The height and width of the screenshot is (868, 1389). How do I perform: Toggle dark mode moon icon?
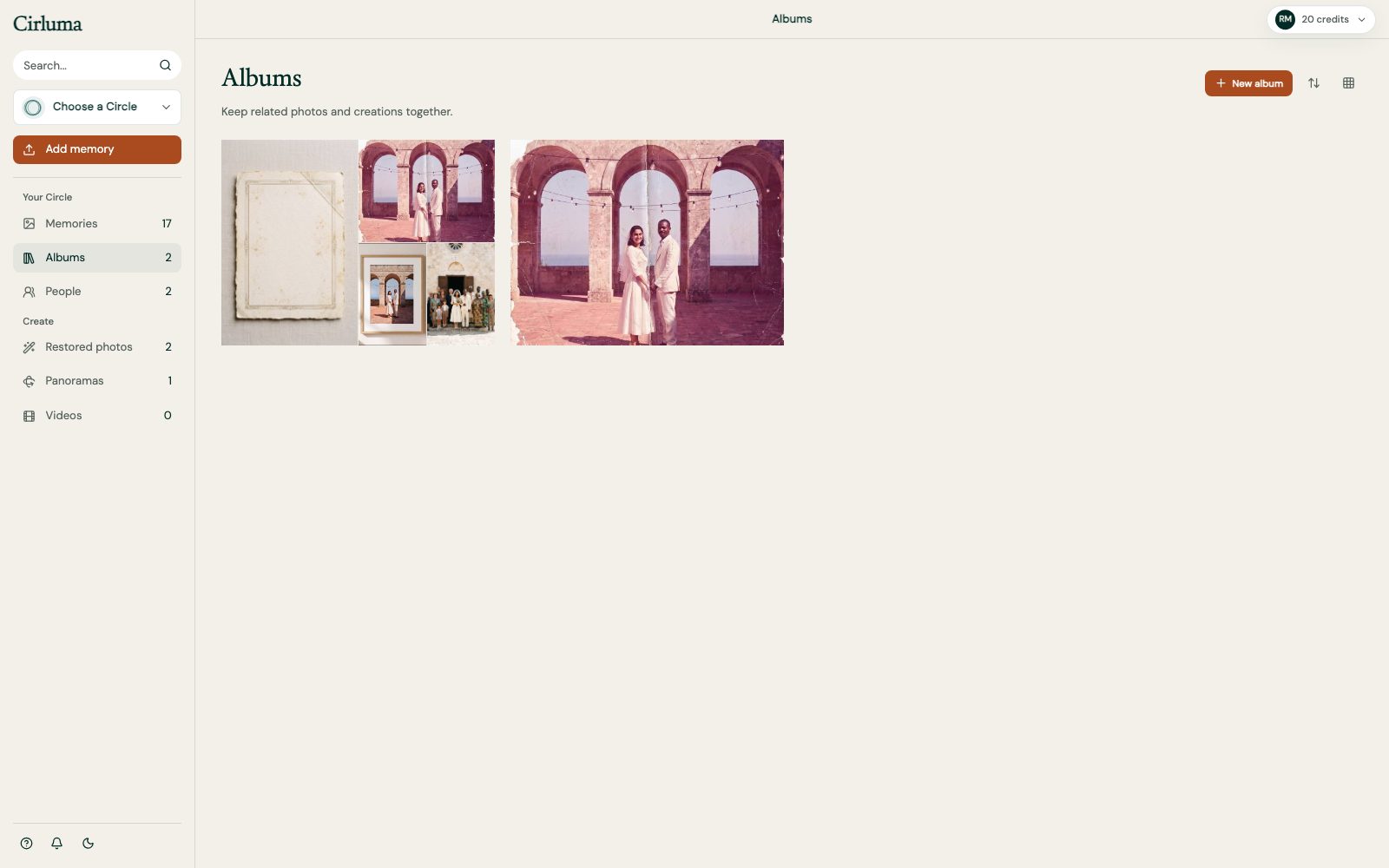click(x=88, y=843)
